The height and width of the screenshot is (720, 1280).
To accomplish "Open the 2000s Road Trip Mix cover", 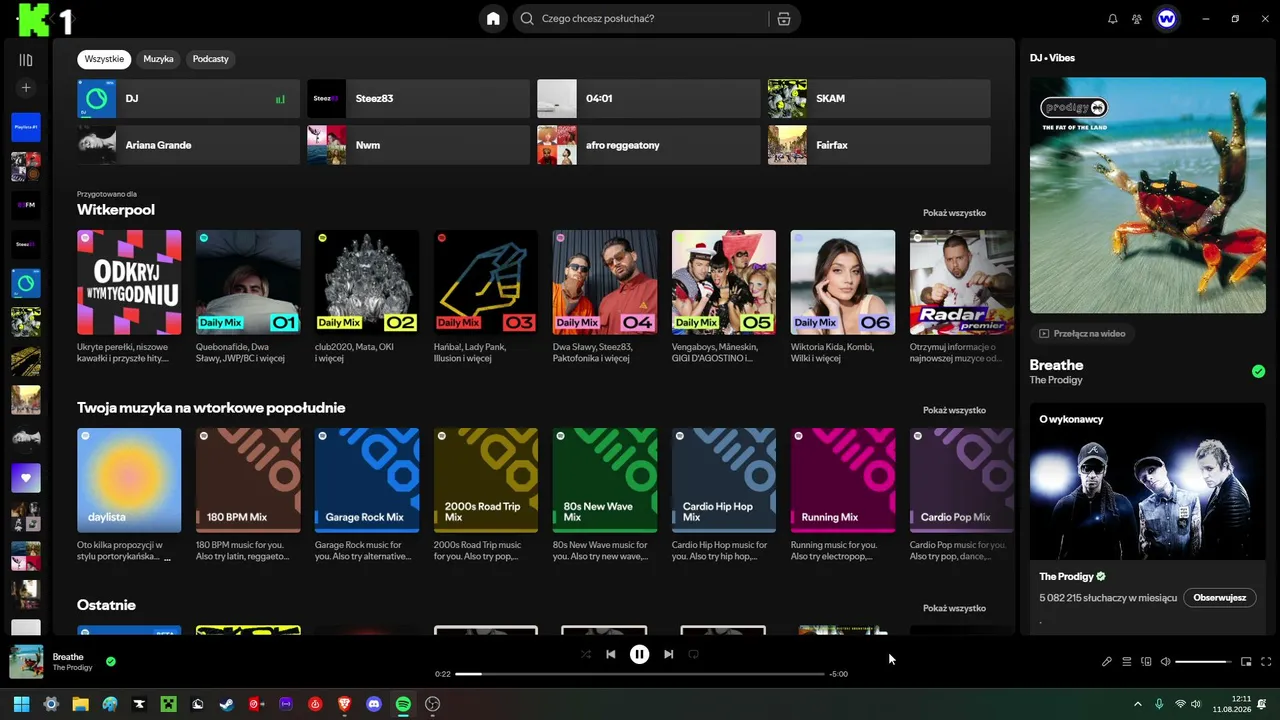I will click(486, 480).
